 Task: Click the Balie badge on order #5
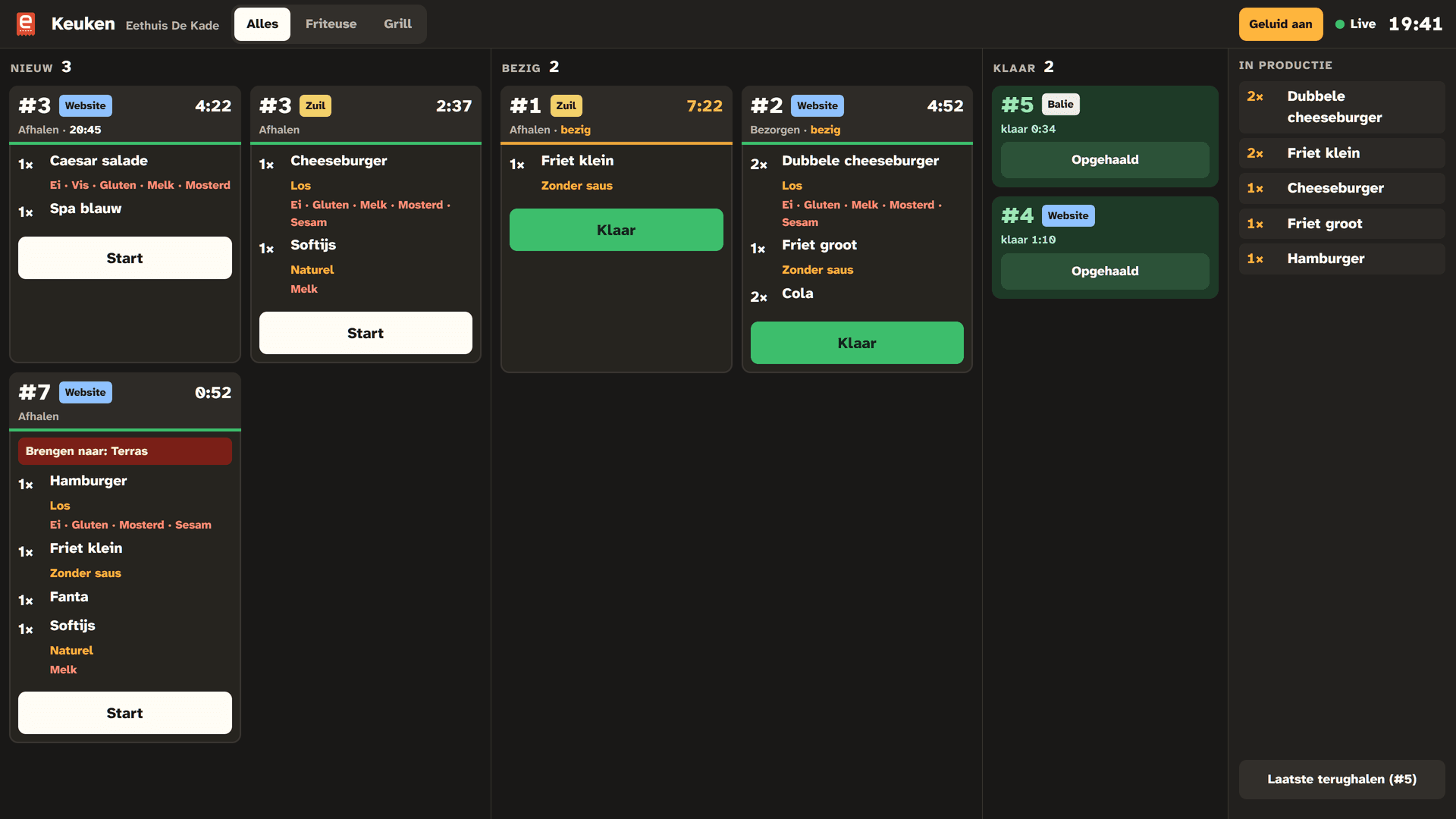tap(1060, 104)
